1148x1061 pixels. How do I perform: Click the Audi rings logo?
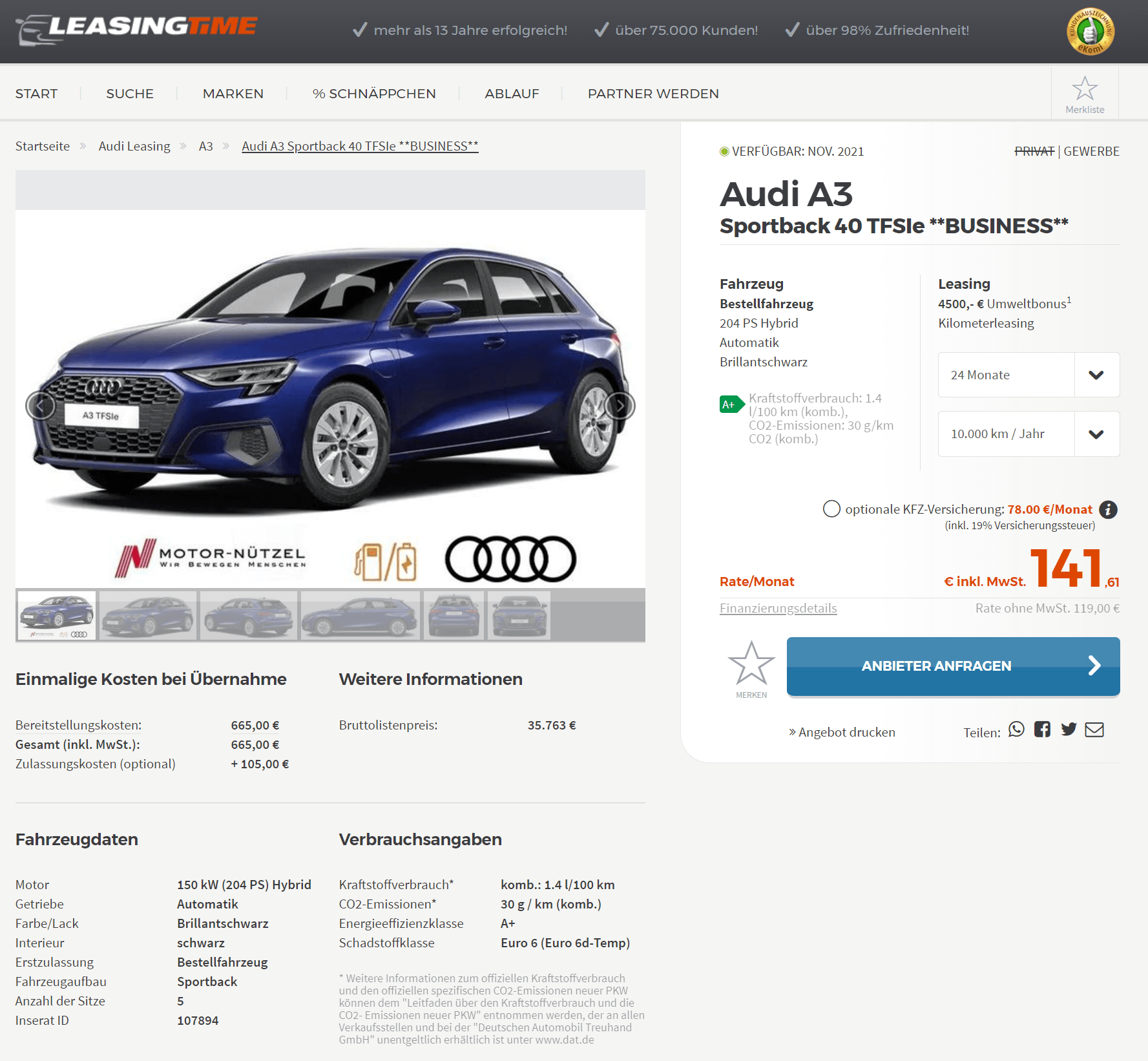(x=510, y=559)
